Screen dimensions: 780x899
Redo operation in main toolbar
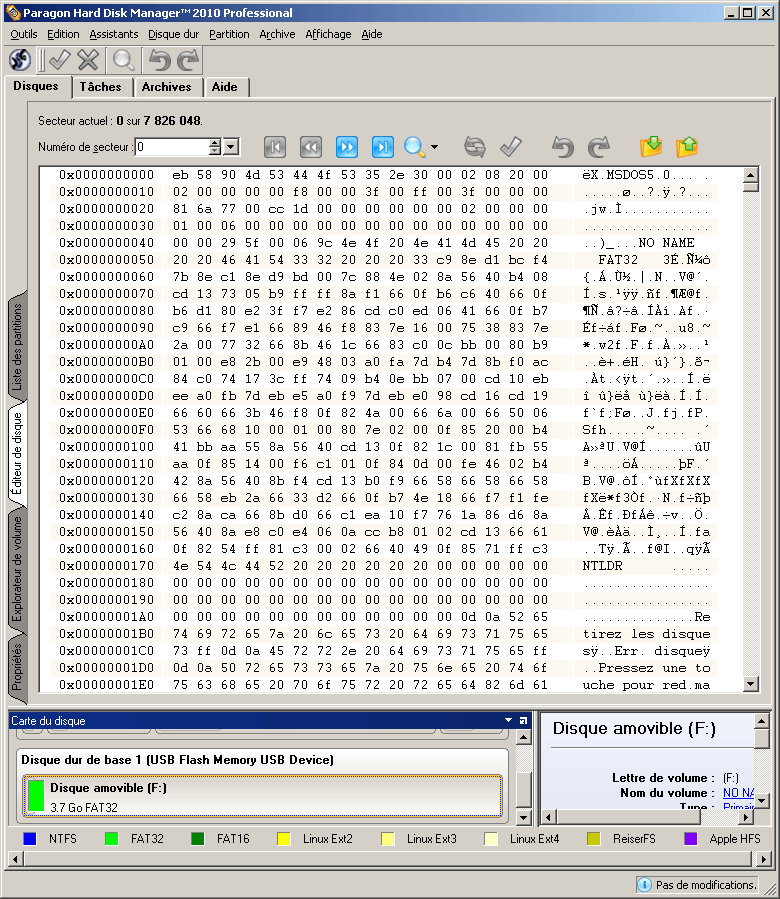tap(188, 60)
